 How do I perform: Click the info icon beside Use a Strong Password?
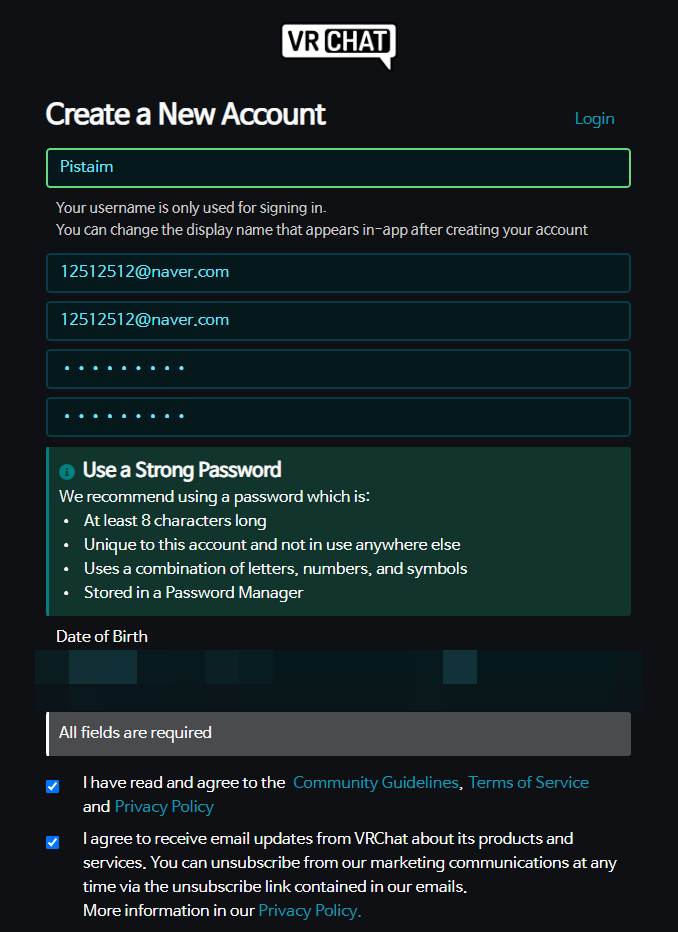67,471
